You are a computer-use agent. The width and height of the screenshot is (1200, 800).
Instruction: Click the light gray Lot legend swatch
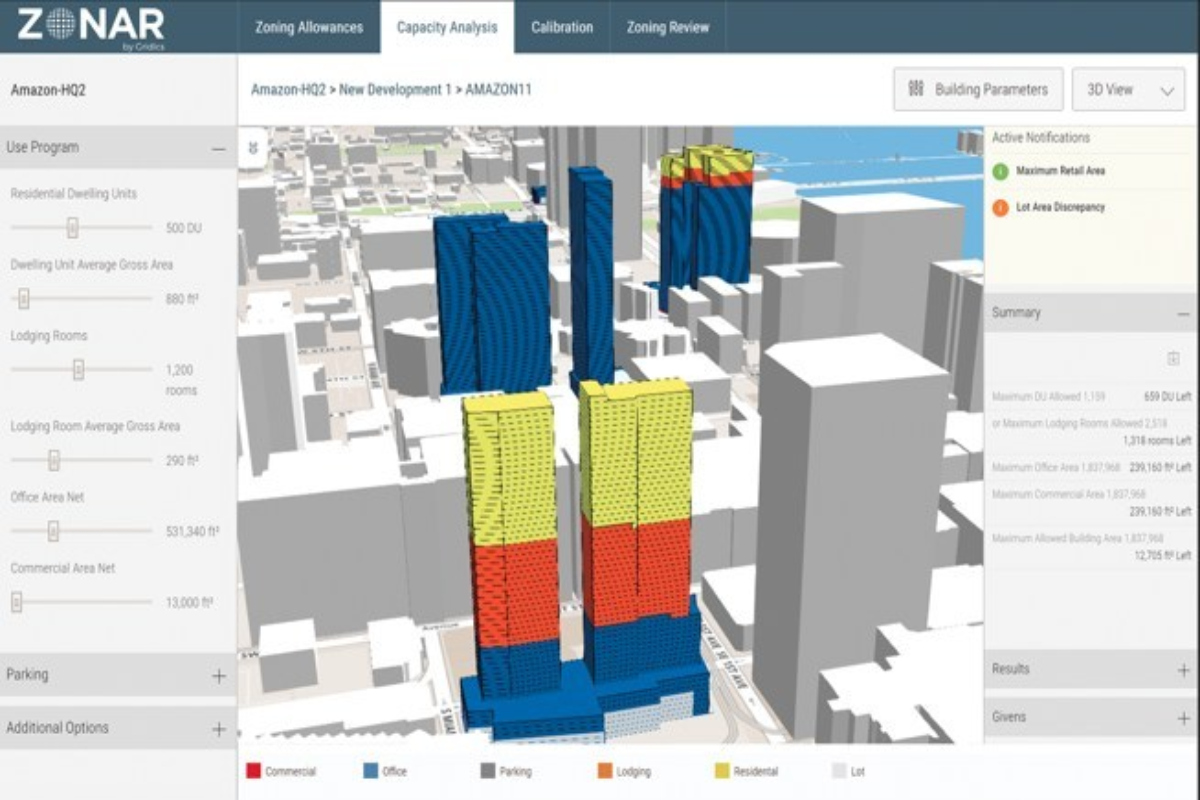tap(840, 771)
